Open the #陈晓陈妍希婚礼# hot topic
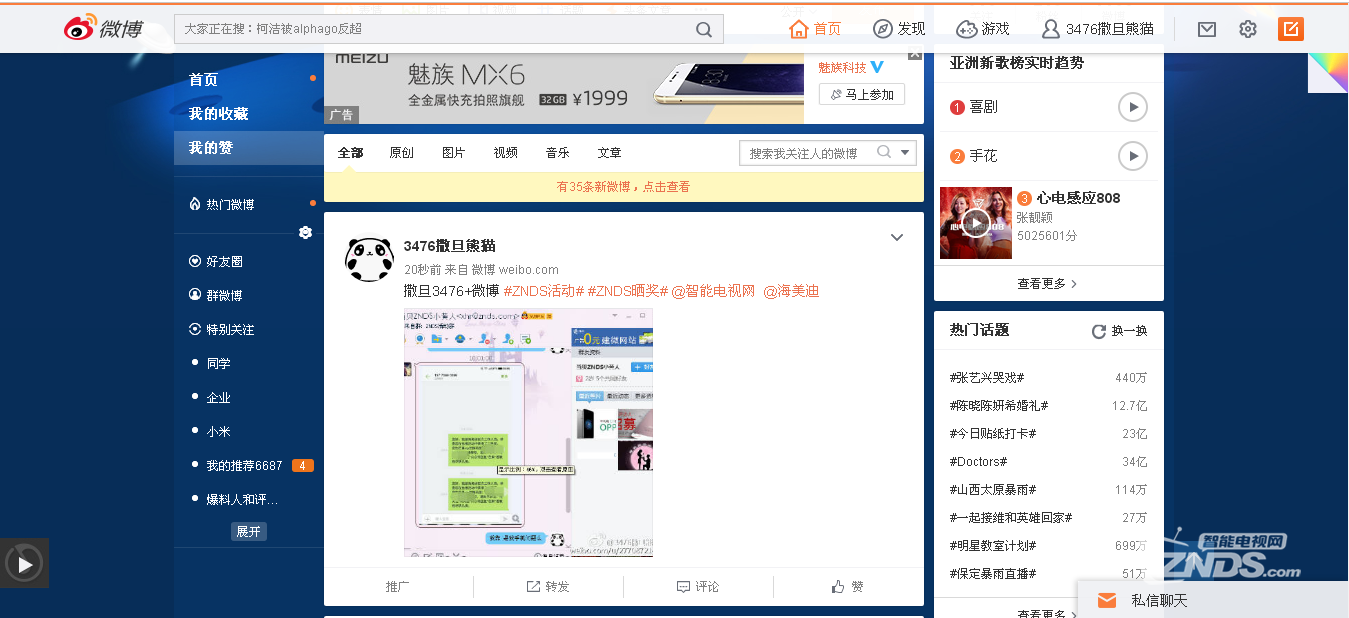This screenshot has height=618, width=1349. 998,406
